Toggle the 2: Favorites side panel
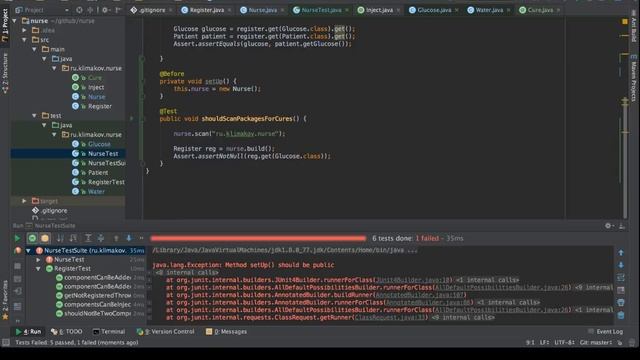The height and width of the screenshot is (360, 640). click(5, 300)
